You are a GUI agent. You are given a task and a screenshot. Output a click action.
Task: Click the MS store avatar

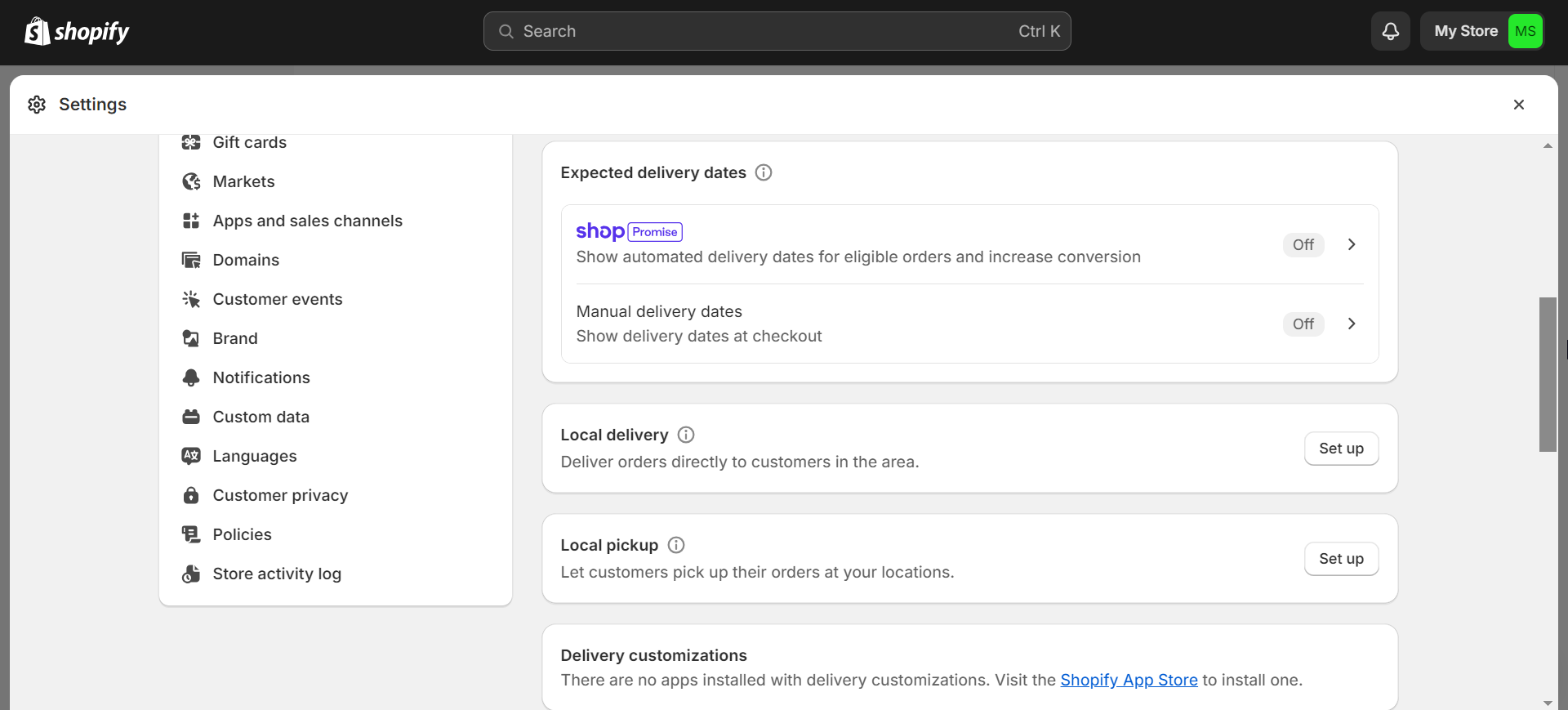tap(1525, 31)
